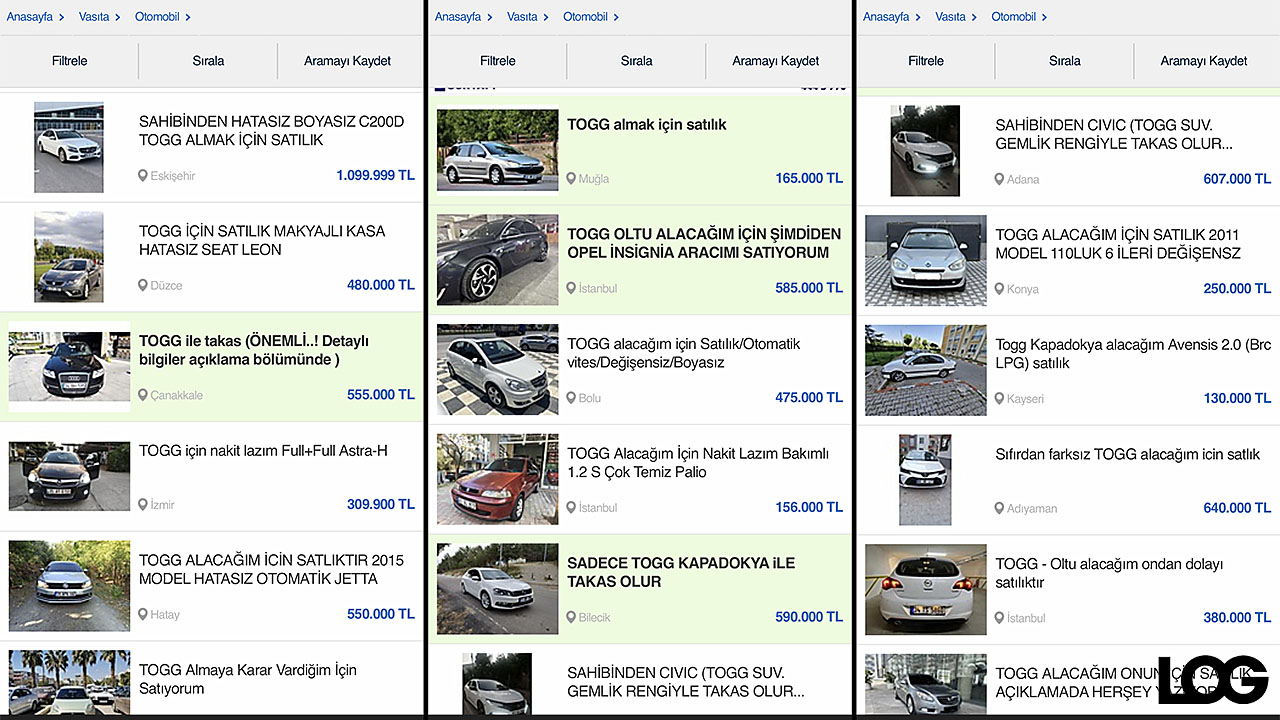
Task: Open Opel İnsignia listing thumbnail
Action: click(497, 260)
